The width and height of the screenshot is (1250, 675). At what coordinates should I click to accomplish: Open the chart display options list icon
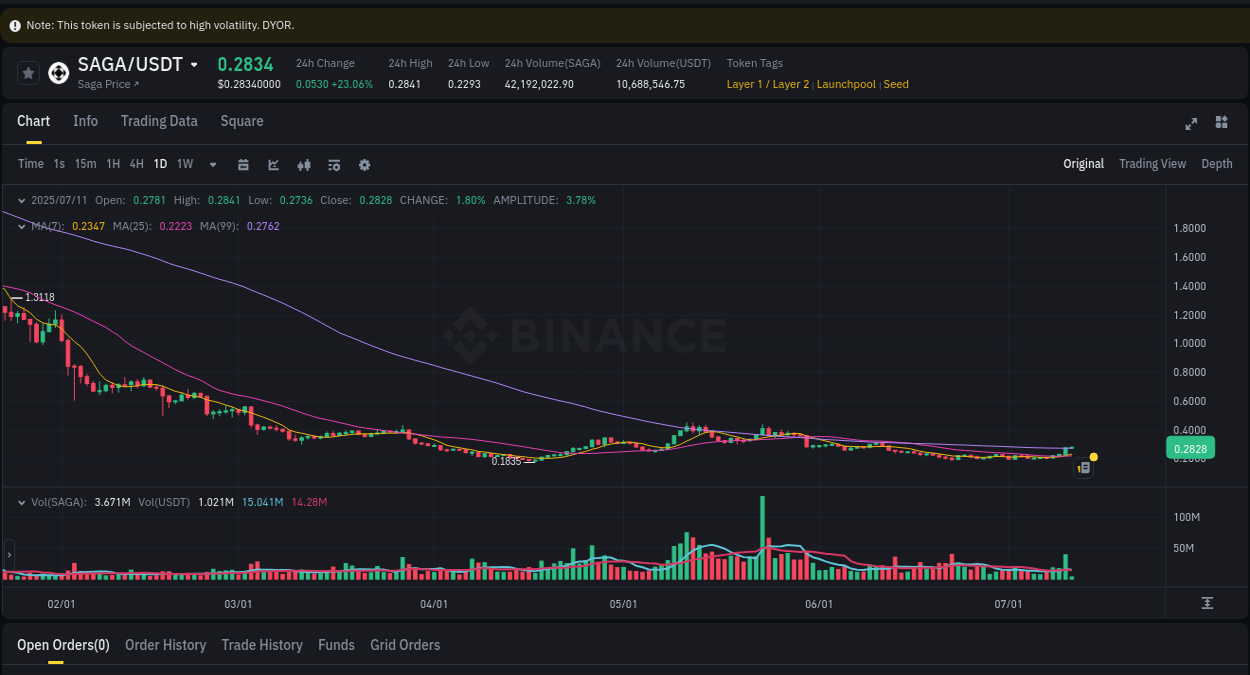click(x=333, y=164)
